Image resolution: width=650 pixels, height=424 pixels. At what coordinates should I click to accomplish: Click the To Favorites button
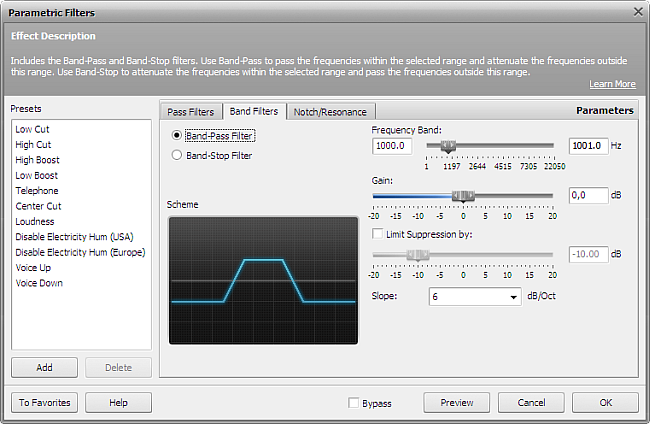pyautogui.click(x=44, y=403)
